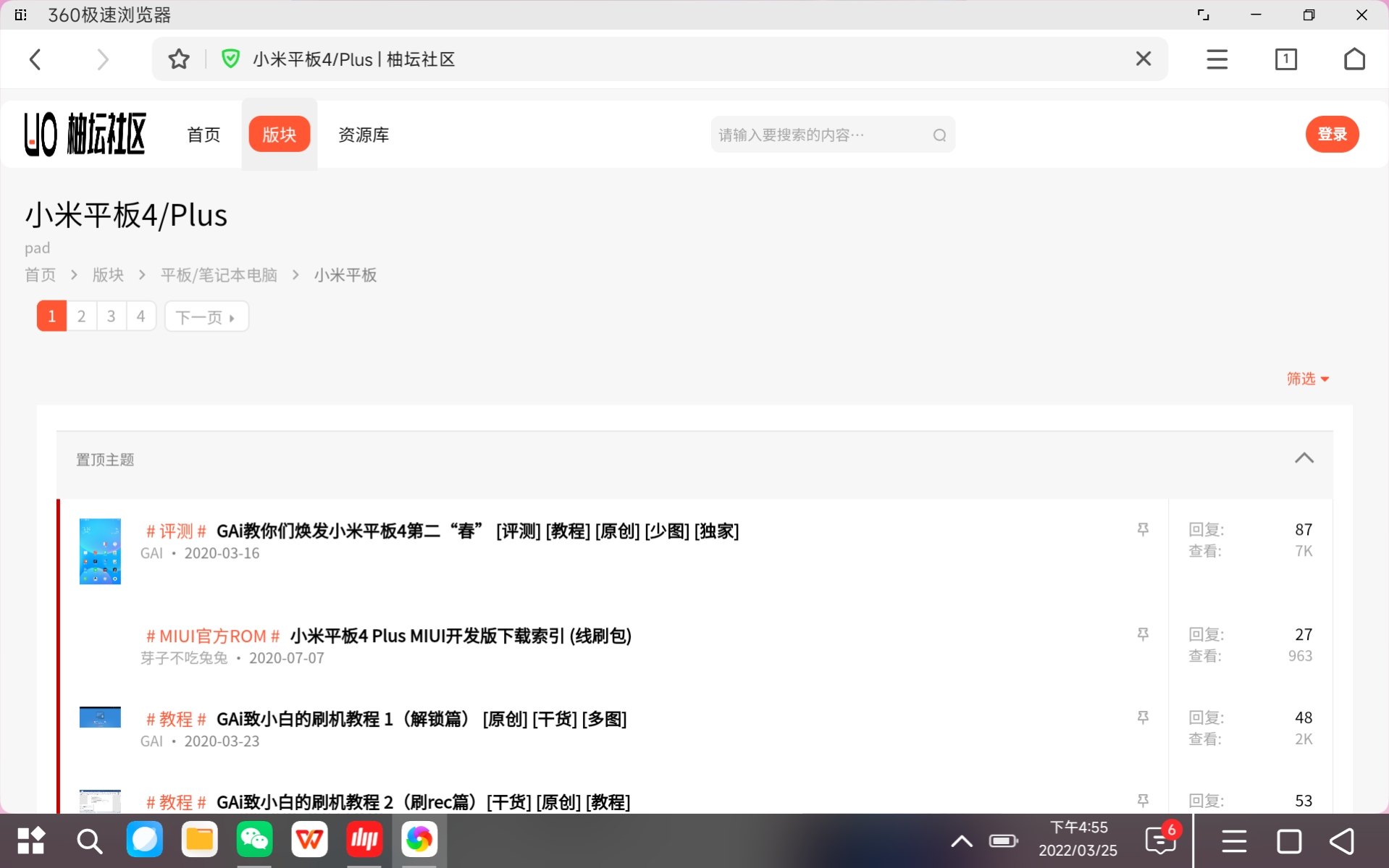The height and width of the screenshot is (868, 1389).
Task: Click the thumbnail of 解锁篇 thread
Action: [100, 717]
